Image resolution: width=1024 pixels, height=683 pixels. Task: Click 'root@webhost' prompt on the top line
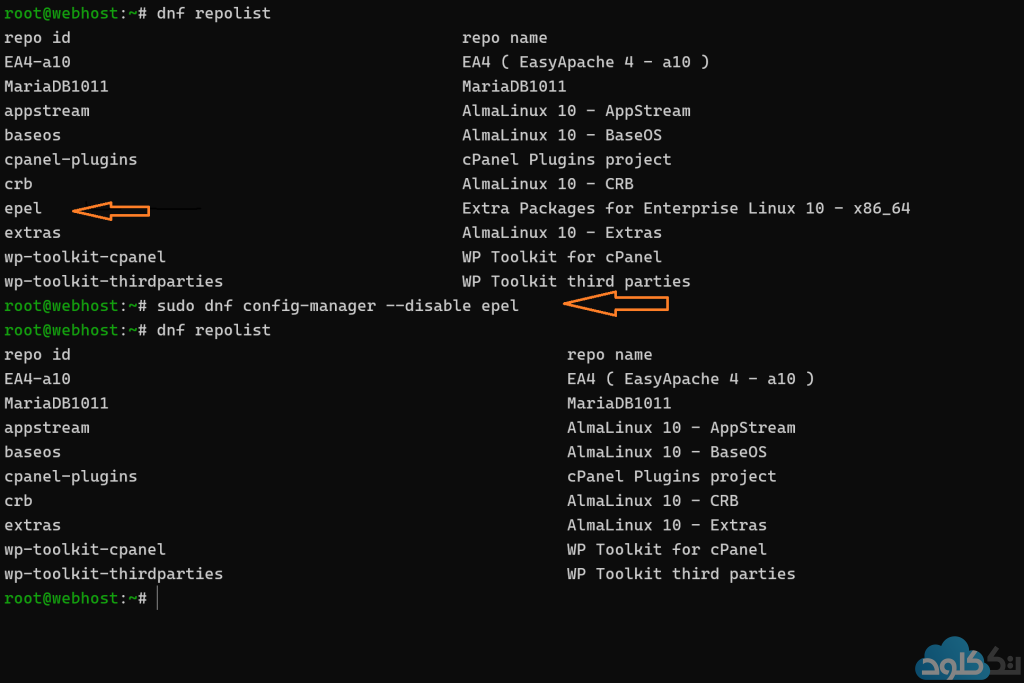tap(61, 13)
